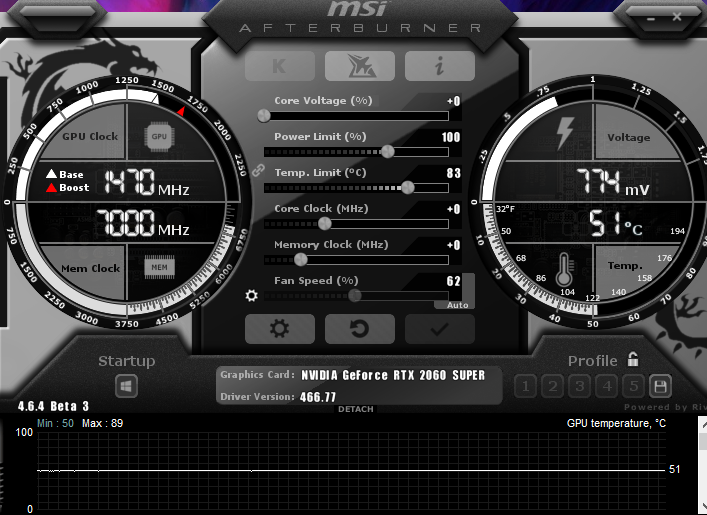This screenshot has height=515, width=707.
Task: Minimize the Afterburner window
Action: (x=651, y=19)
